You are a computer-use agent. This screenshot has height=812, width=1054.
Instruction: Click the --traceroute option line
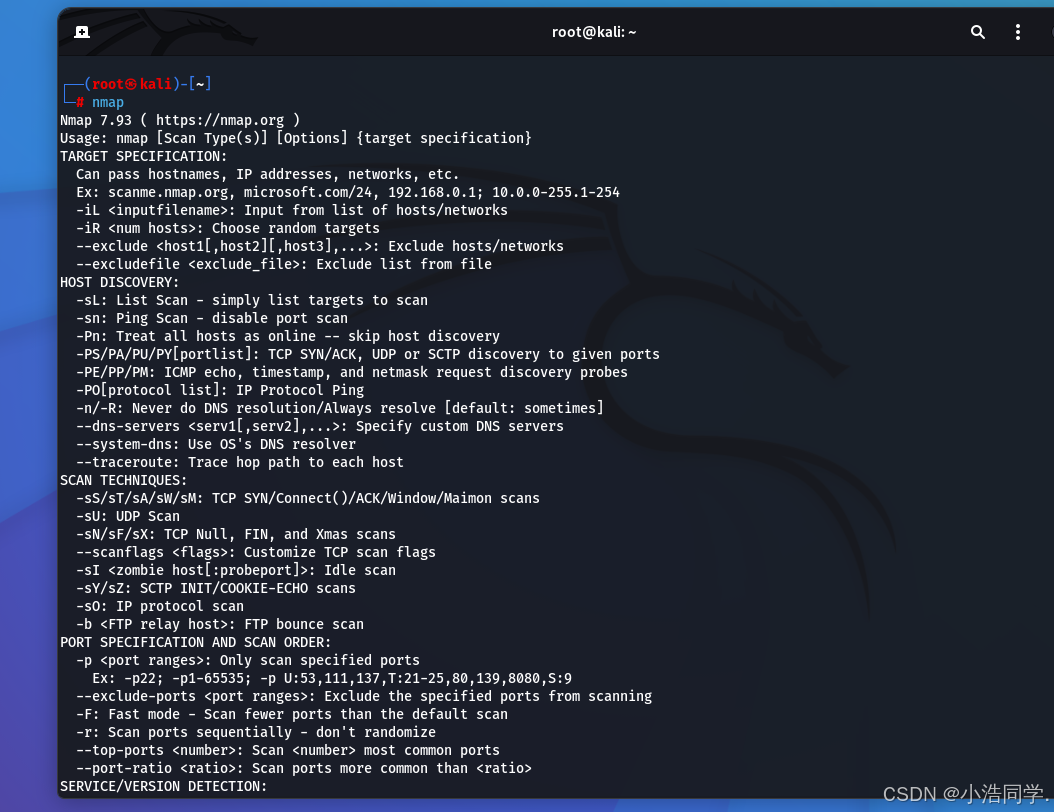coord(240,462)
